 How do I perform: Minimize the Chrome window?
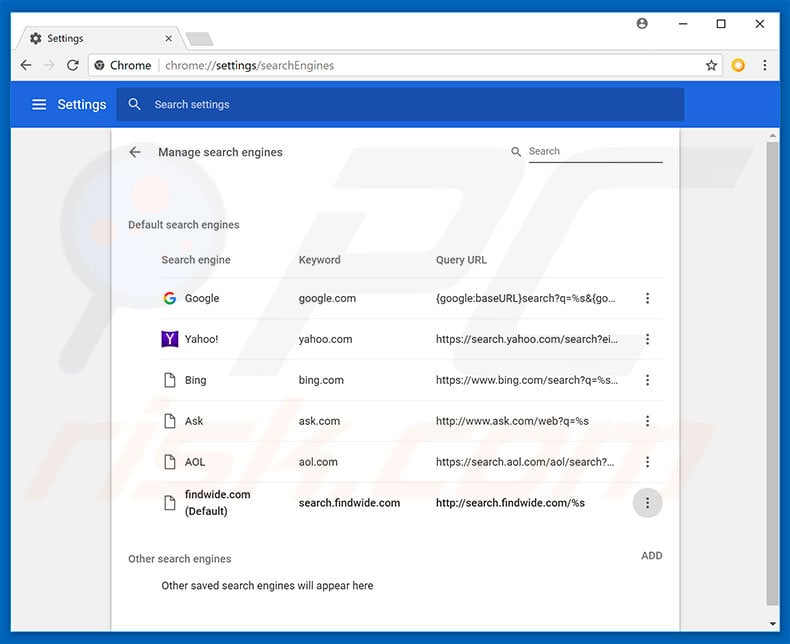click(x=683, y=24)
